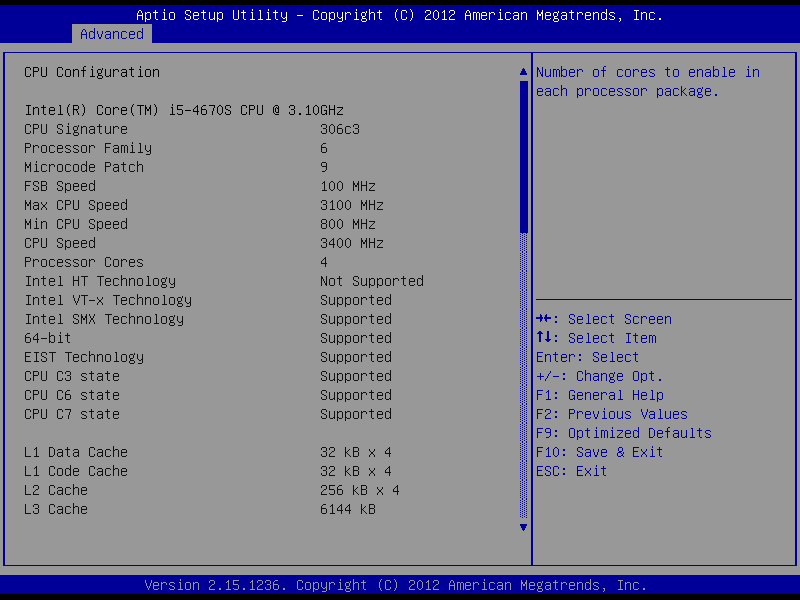Click the CPU C3 state row
The height and width of the screenshot is (600, 800).
tap(72, 376)
